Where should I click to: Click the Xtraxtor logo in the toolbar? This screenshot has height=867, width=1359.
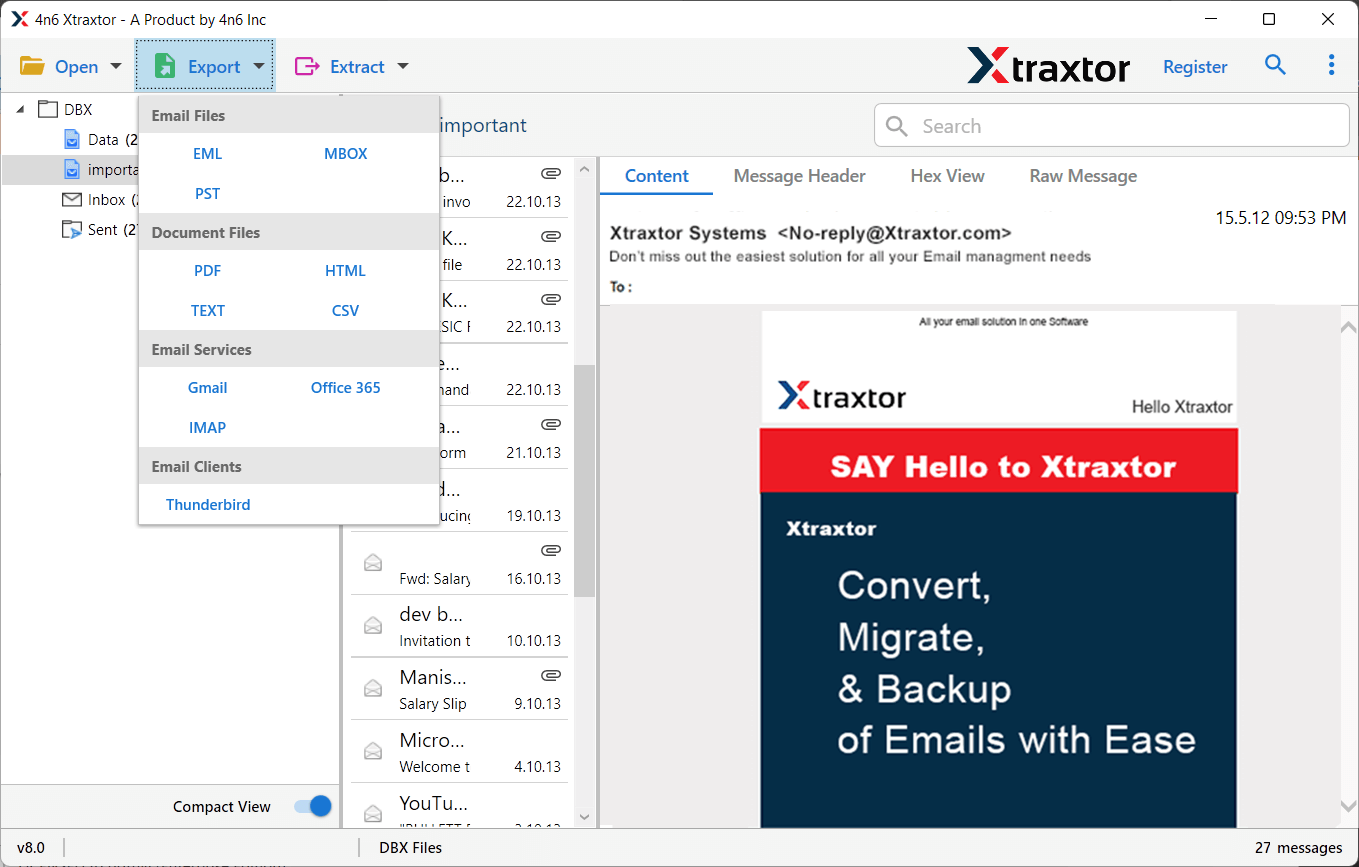1048,66
